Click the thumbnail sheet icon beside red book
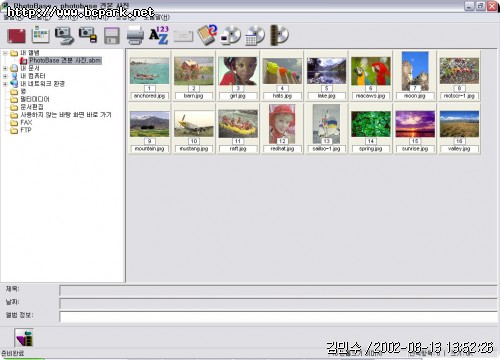This screenshot has width=500, height=360. (x=40, y=35)
